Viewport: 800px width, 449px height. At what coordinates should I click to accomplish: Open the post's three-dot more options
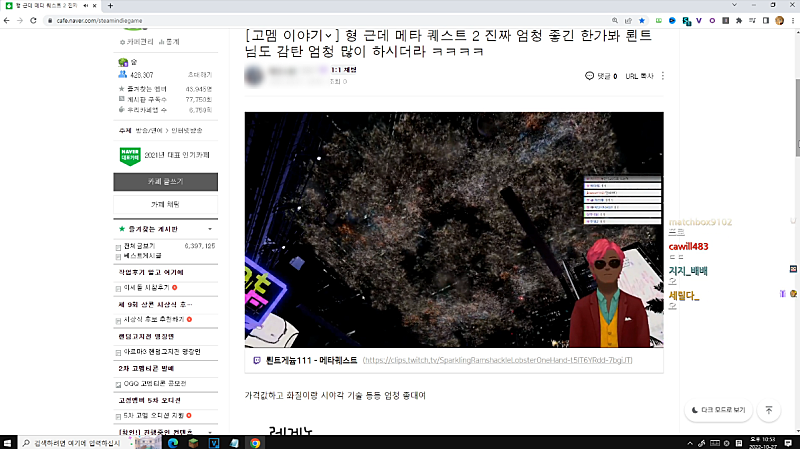click(663, 76)
